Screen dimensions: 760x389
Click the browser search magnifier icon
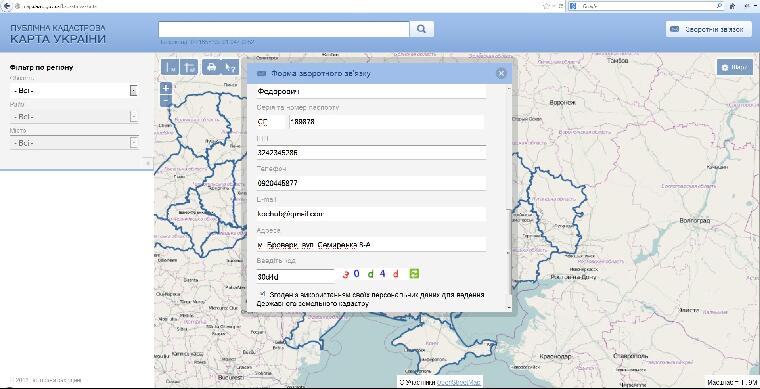click(x=719, y=6)
